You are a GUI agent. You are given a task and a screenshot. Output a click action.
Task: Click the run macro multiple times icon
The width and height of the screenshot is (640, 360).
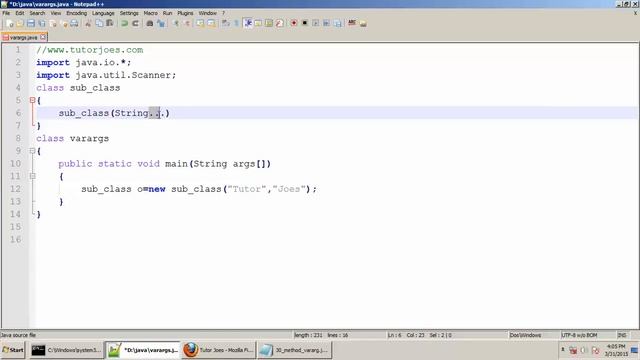click(x=327, y=23)
